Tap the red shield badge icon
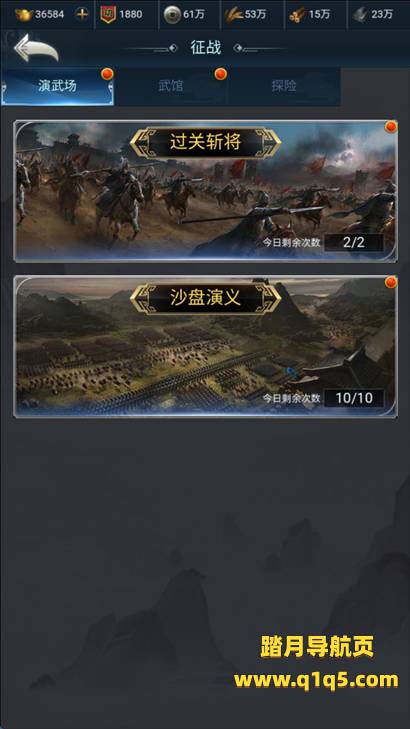The height and width of the screenshot is (729, 410). (x=108, y=14)
